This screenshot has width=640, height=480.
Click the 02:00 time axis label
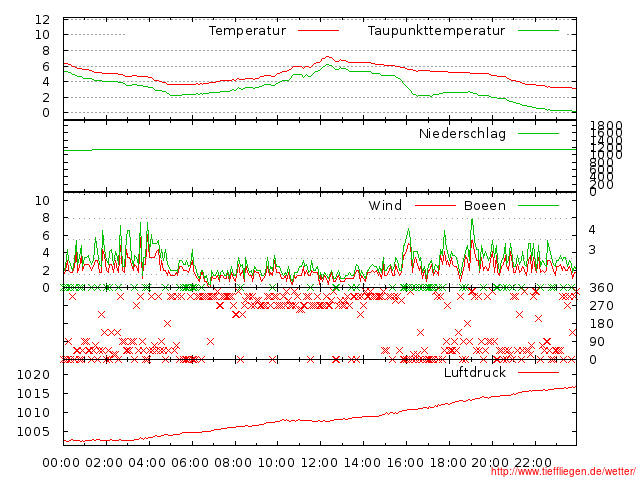tap(104, 463)
